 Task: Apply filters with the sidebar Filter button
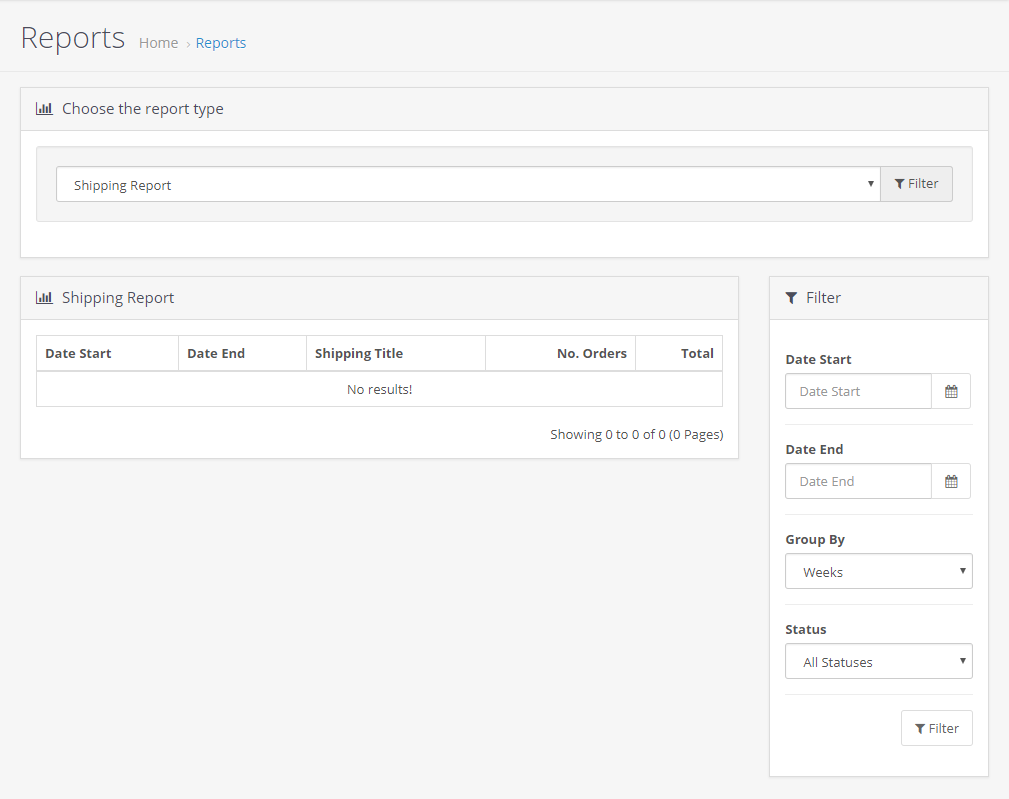[x=936, y=728]
